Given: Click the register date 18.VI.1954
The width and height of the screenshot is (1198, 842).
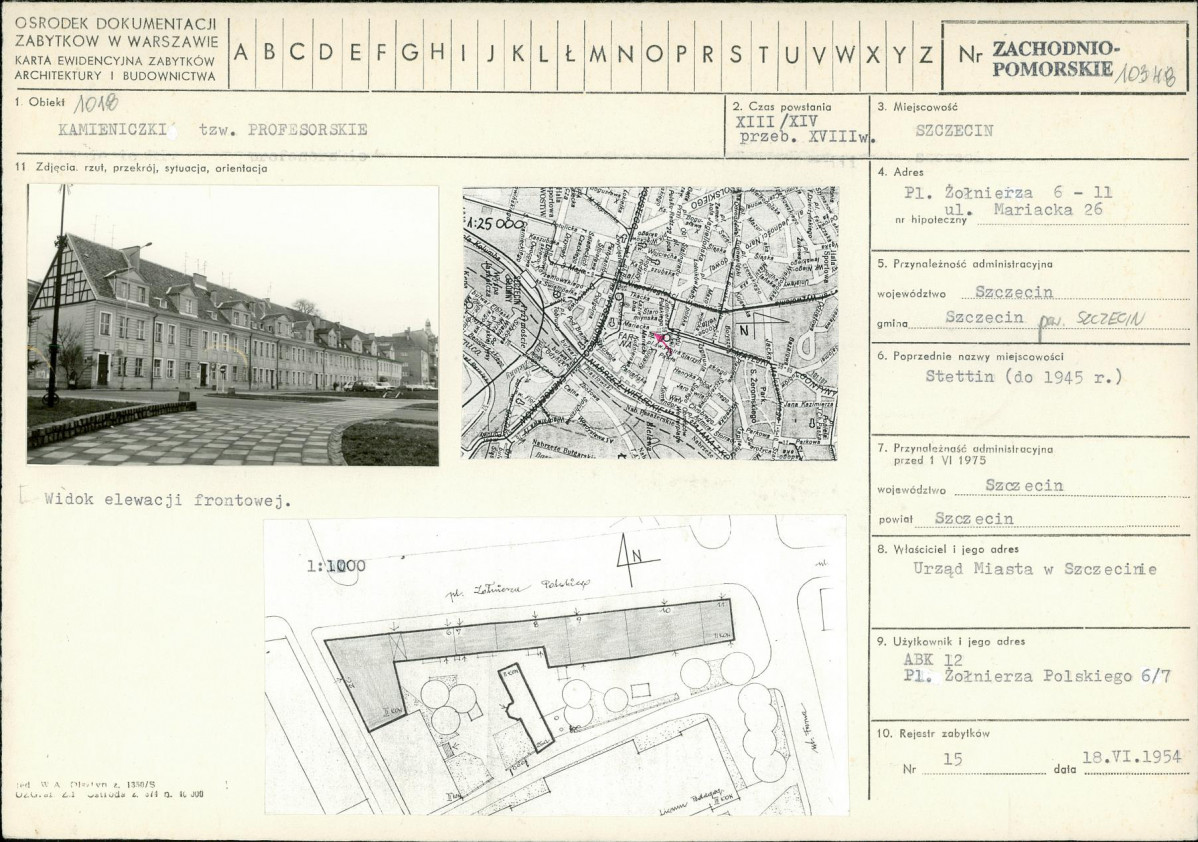Looking at the screenshot, I should pyautogui.click(x=1132, y=757).
